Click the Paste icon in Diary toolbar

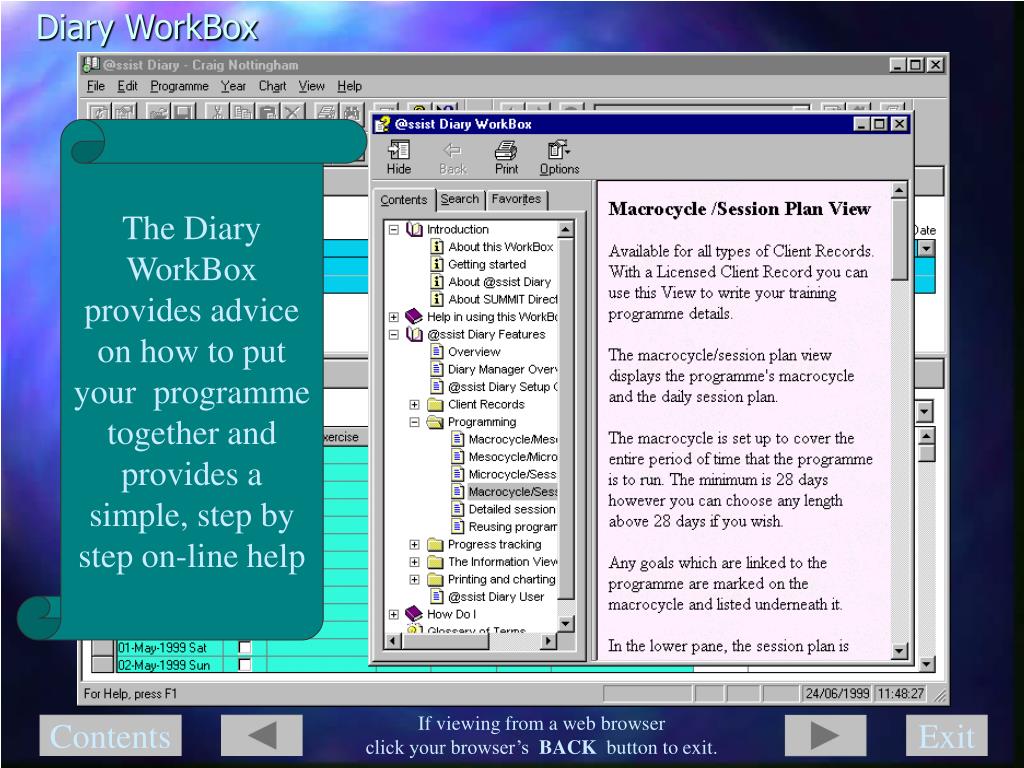click(268, 112)
